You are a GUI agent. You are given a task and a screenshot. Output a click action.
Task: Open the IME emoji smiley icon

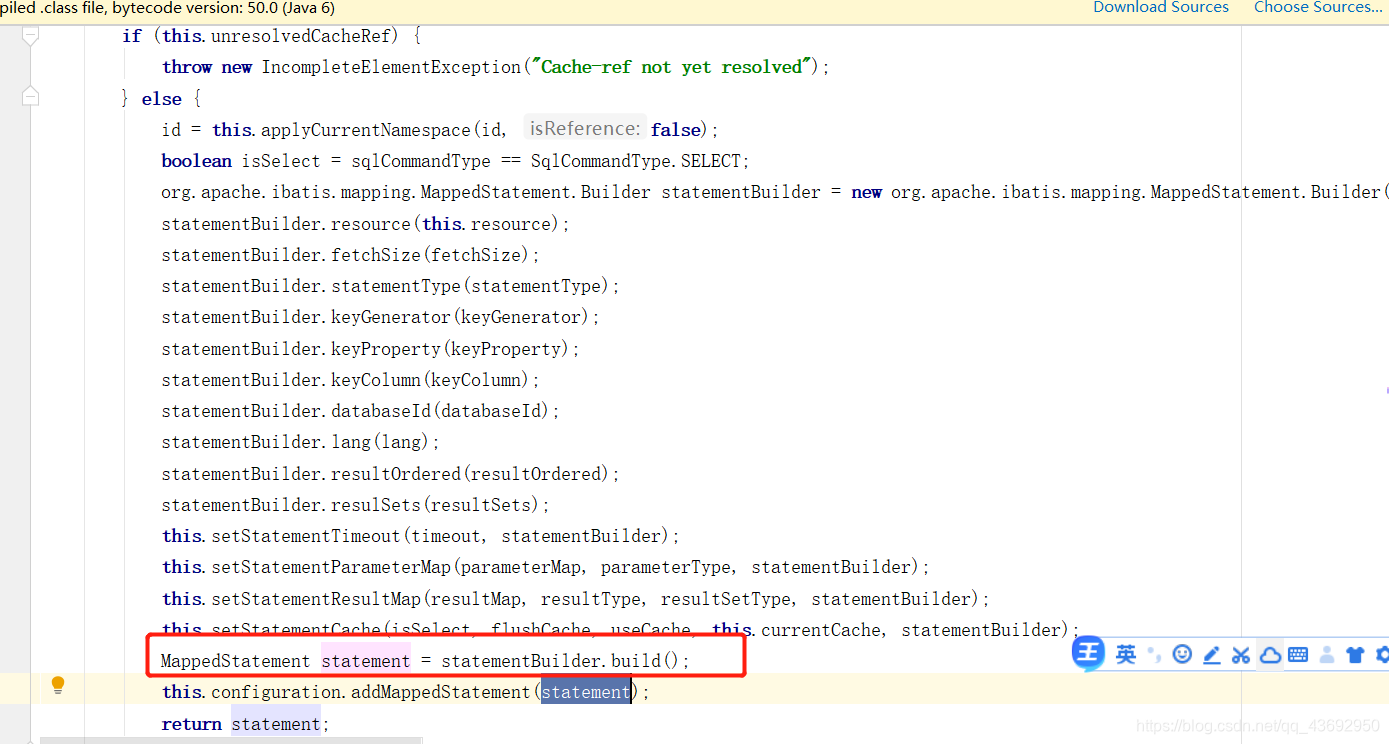point(1182,655)
